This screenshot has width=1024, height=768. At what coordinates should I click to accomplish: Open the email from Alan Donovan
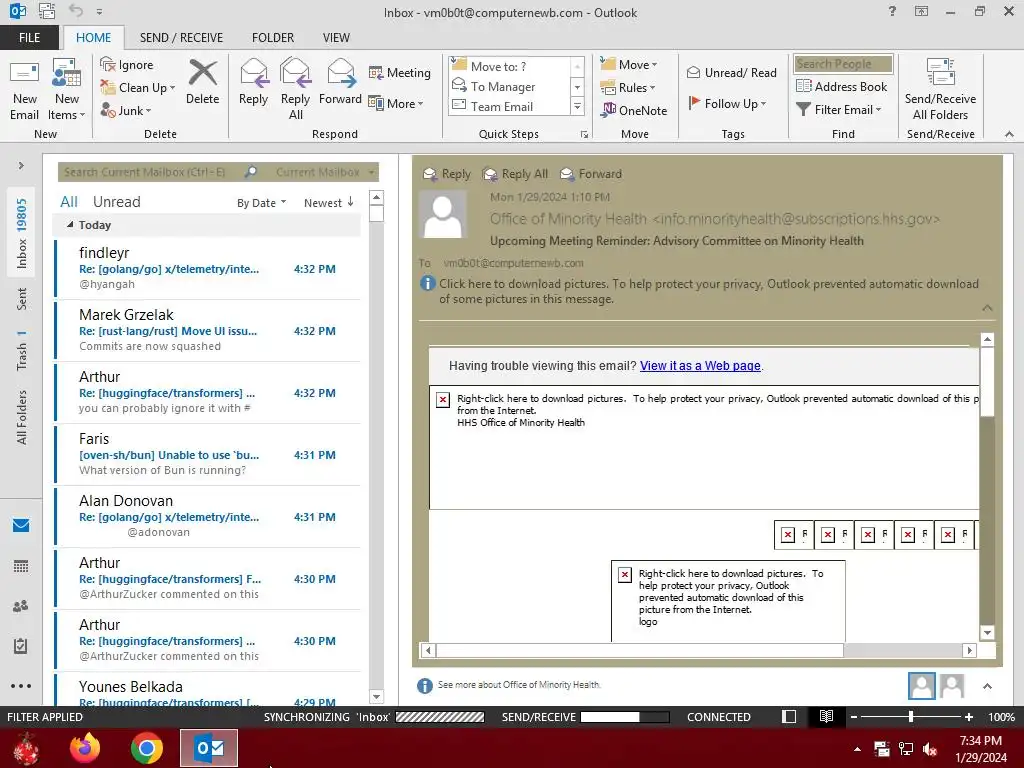click(208, 517)
